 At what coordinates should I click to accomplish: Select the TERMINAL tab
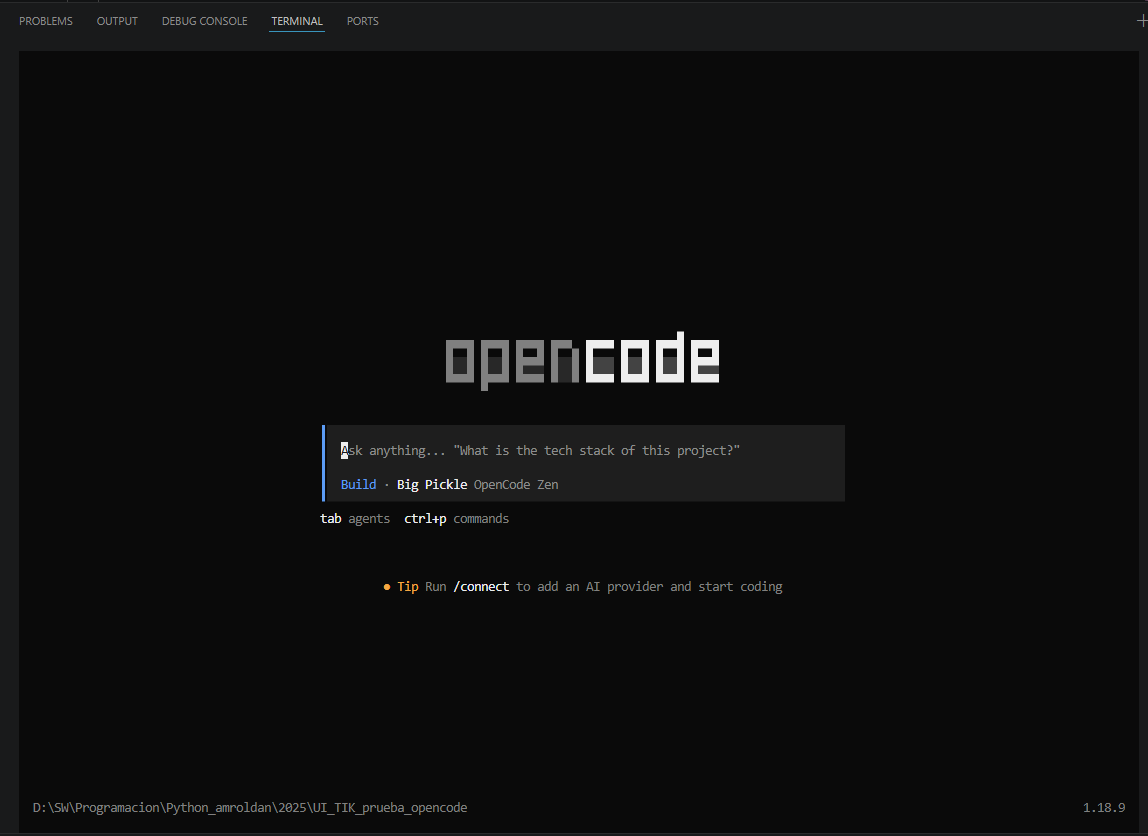tap(297, 21)
